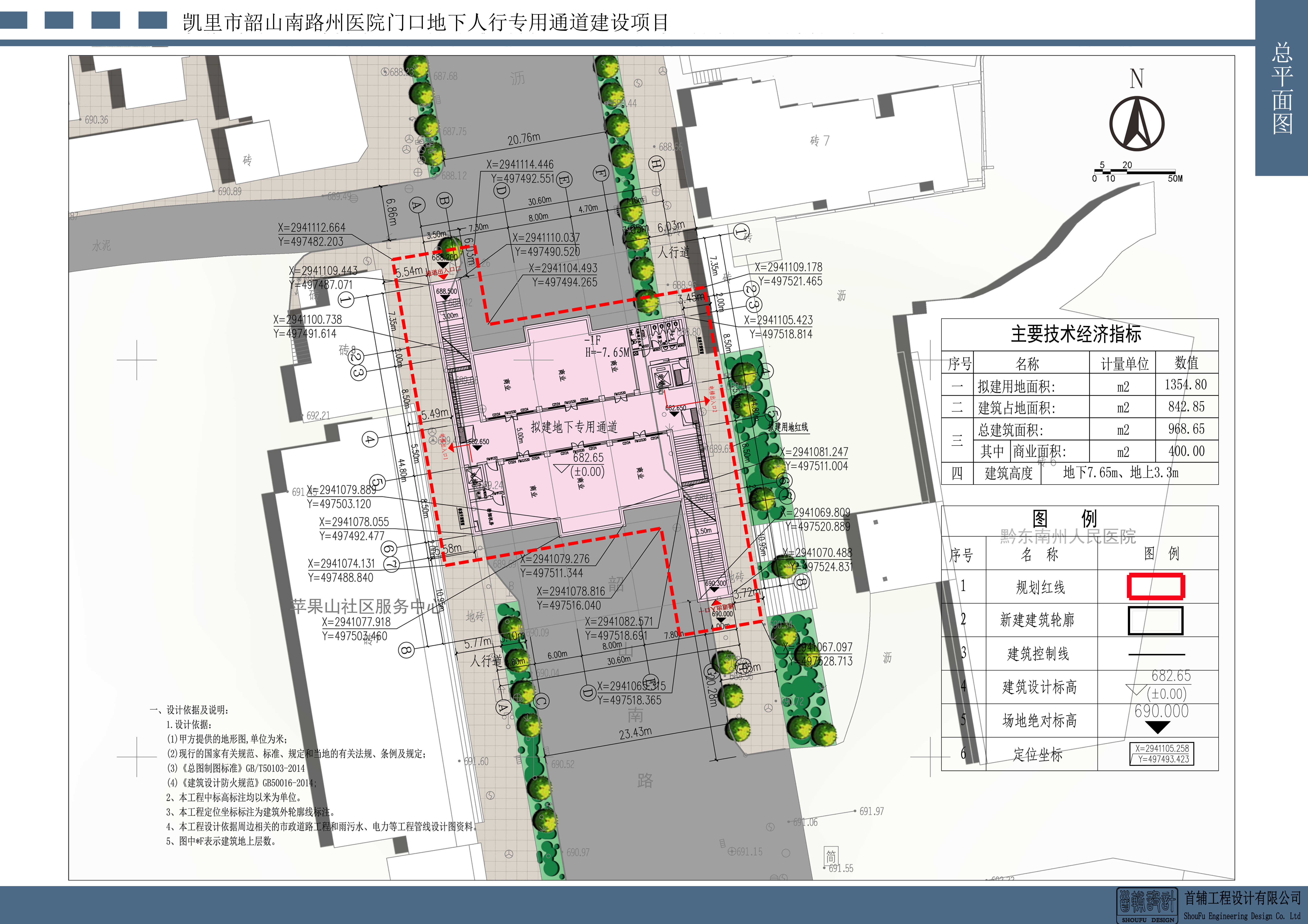Viewport: 1308px width, 924px height.
Task: Click the 总建筑面积 row label
Action: coord(1011,430)
